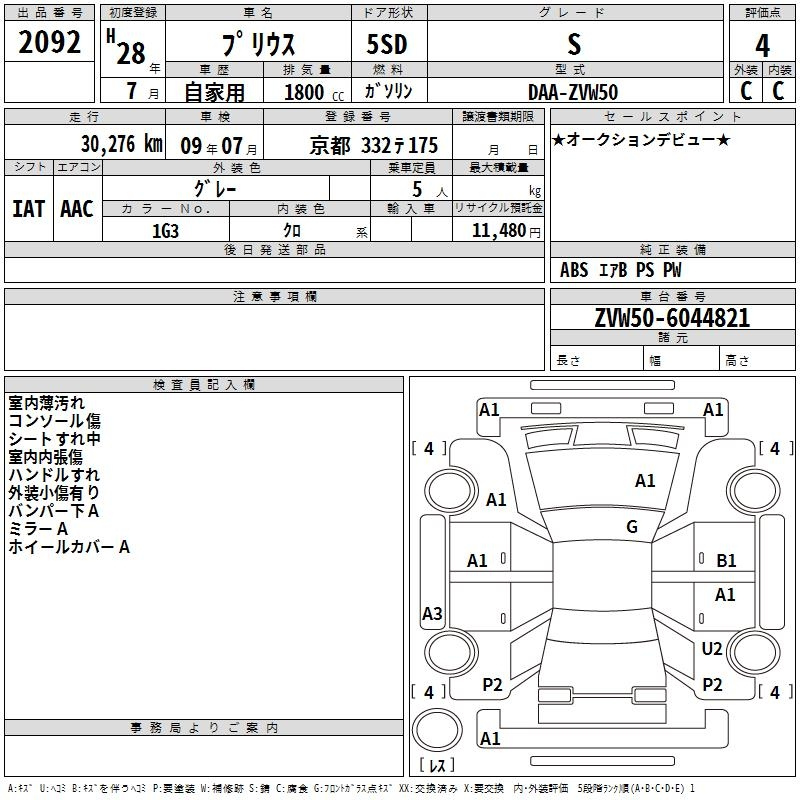The height and width of the screenshot is (800, 800).
Task: Click the IAT shift type value
Action: tap(28, 208)
